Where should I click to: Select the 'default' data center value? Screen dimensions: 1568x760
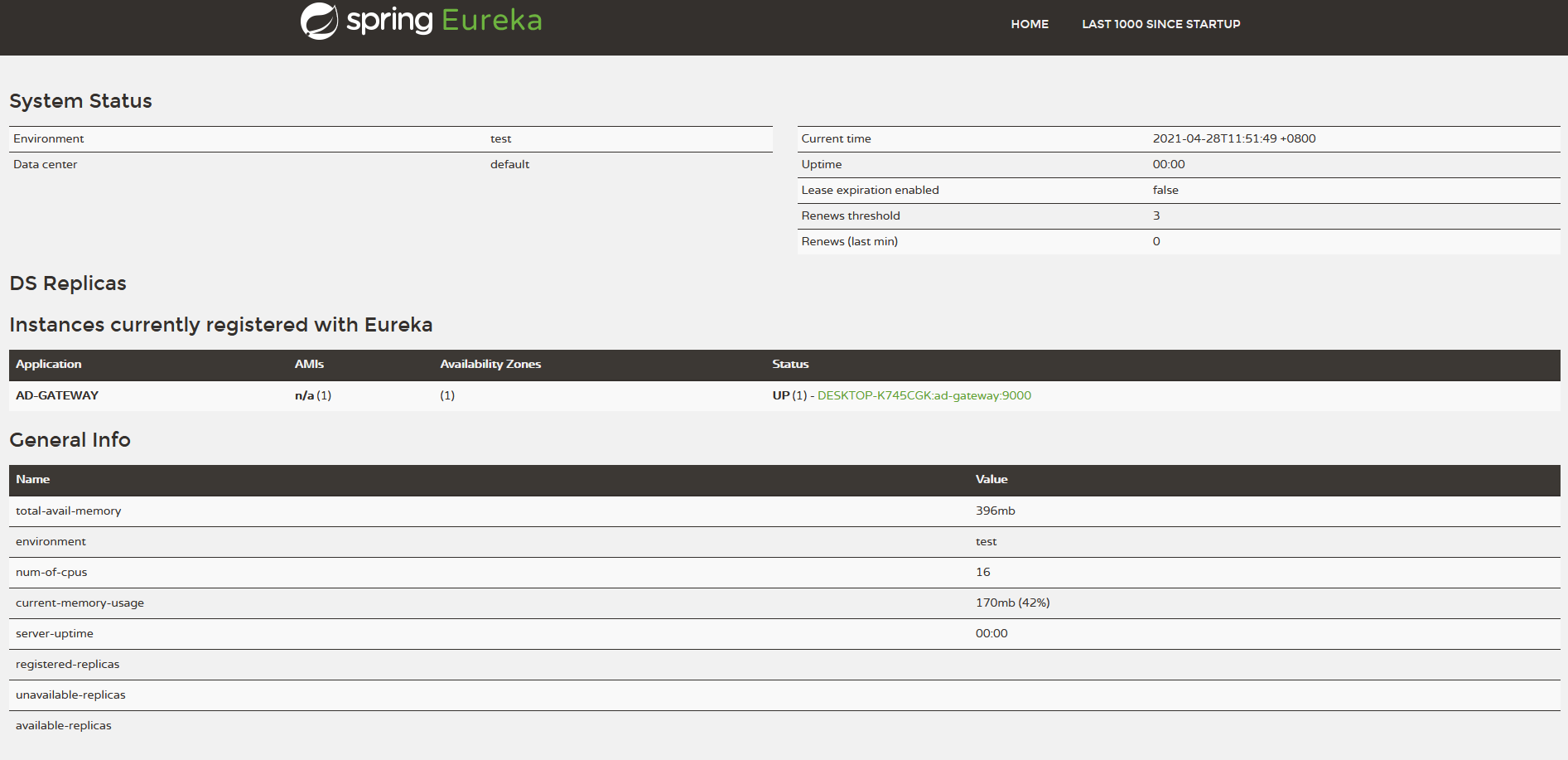(x=509, y=164)
